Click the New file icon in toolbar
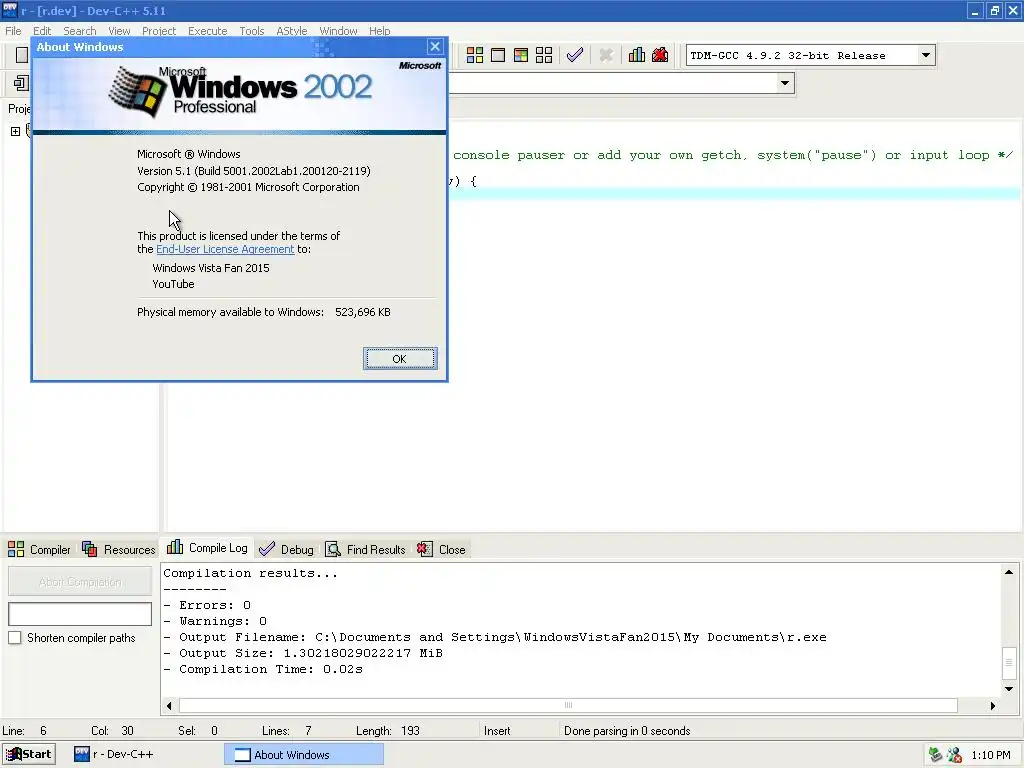This screenshot has height=768, width=1024. 22,56
